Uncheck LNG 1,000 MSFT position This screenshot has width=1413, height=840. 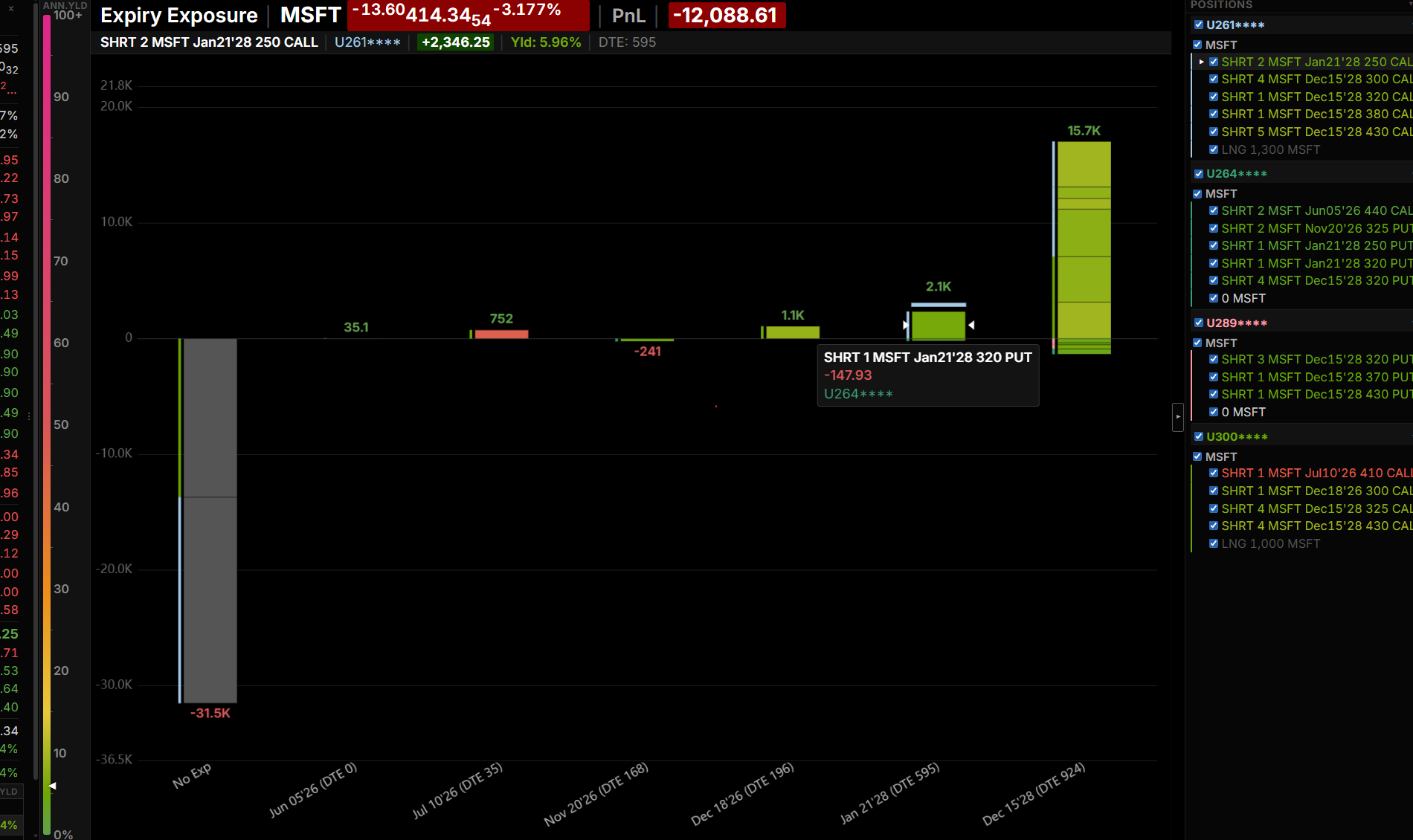[1214, 543]
